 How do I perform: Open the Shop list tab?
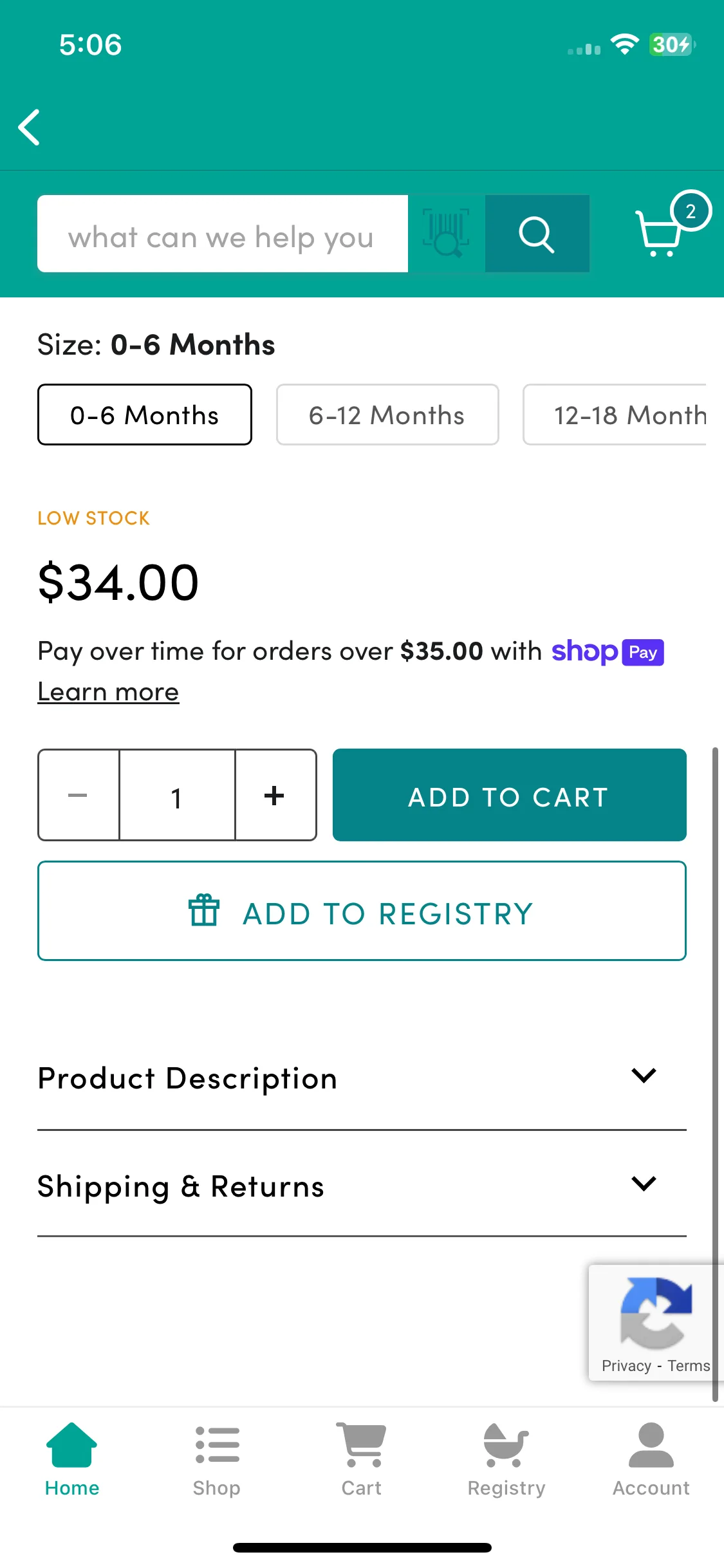pos(217,1459)
